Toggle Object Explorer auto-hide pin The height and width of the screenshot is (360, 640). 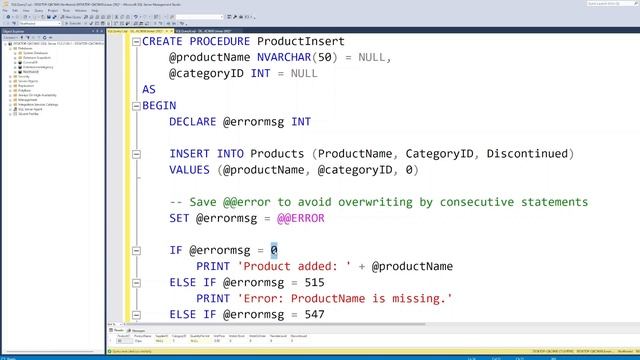coord(97,31)
